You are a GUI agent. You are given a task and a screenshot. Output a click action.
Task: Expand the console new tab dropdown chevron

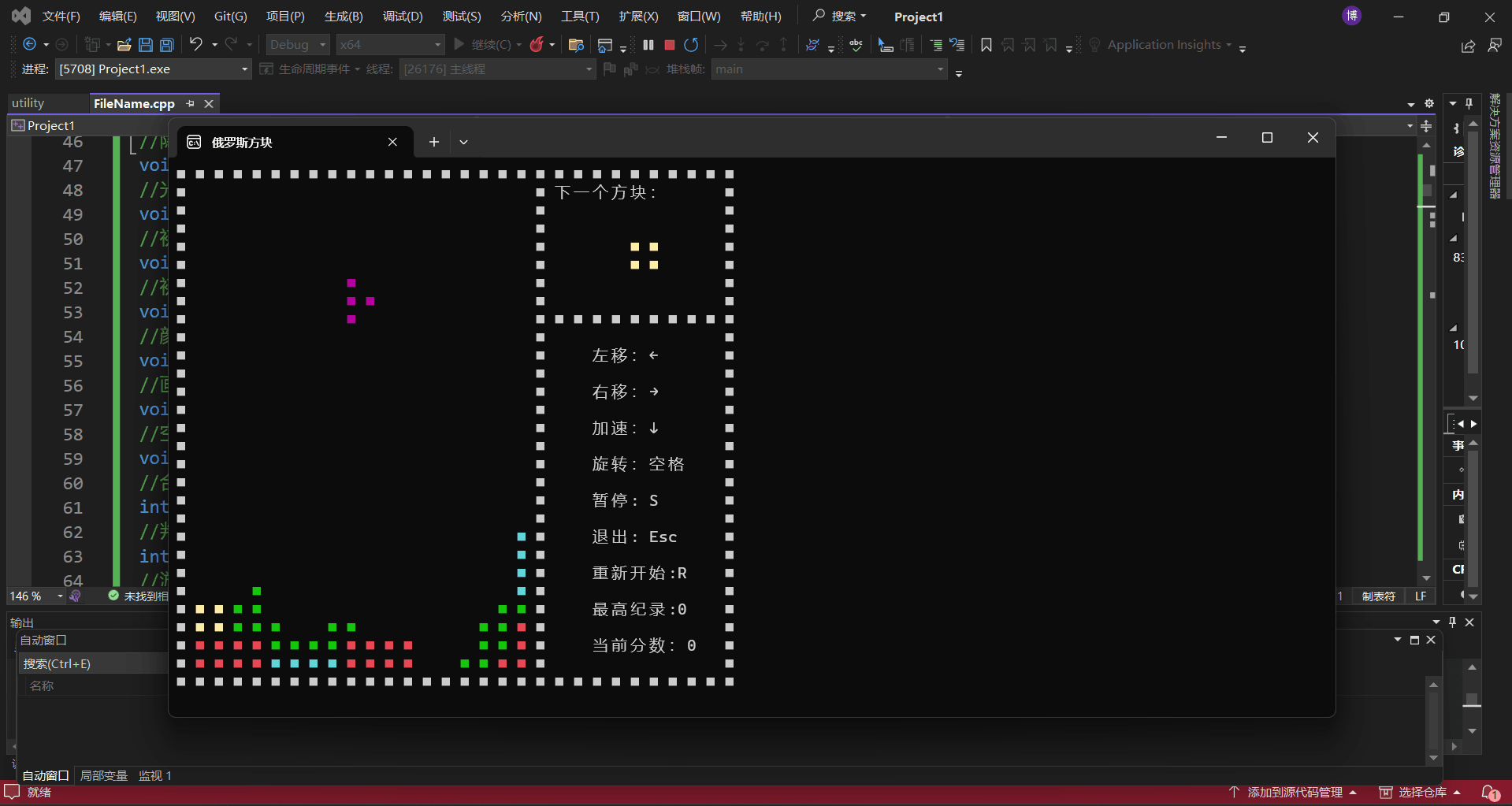tap(463, 142)
